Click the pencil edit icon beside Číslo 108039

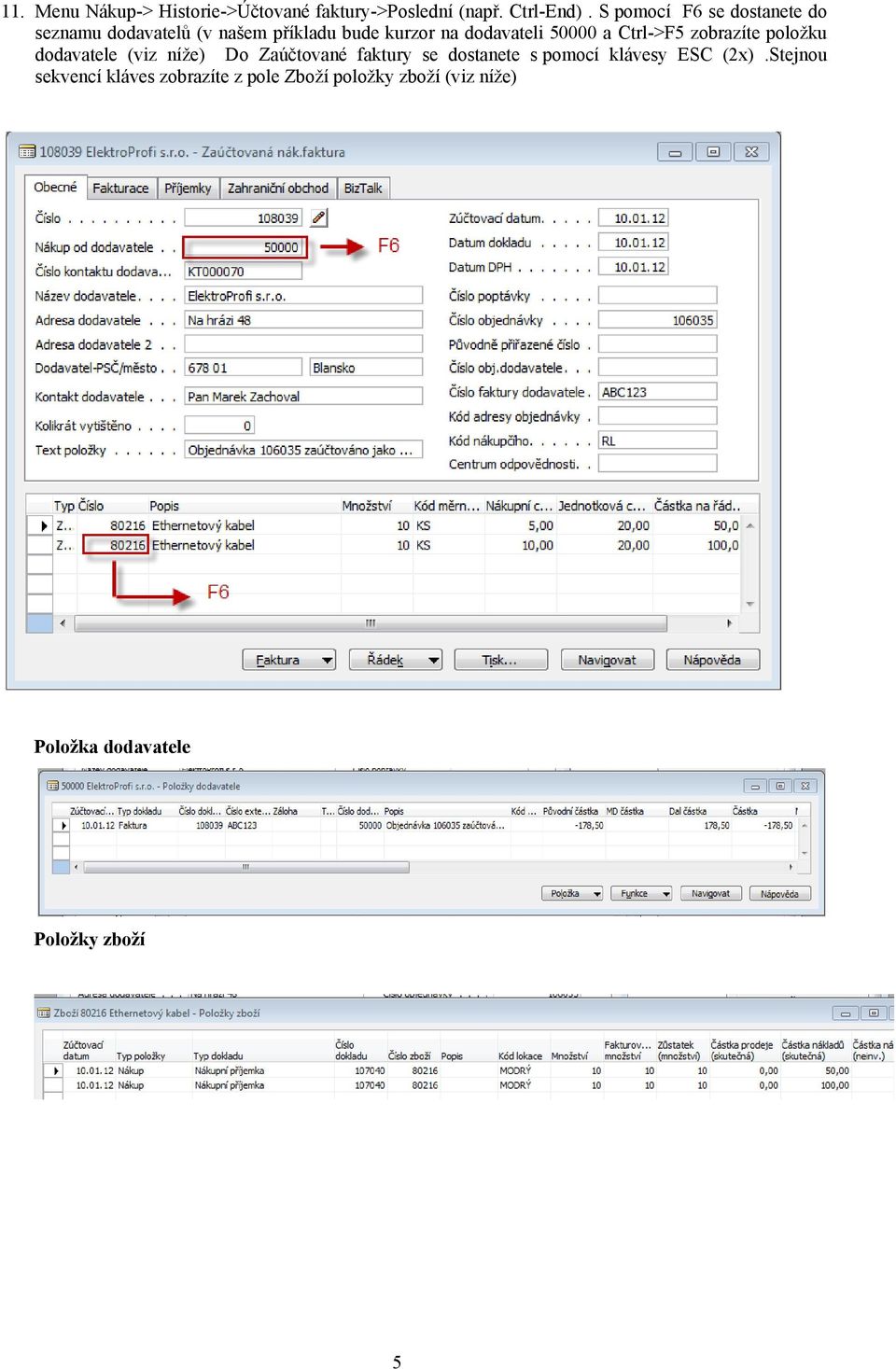[x=318, y=217]
